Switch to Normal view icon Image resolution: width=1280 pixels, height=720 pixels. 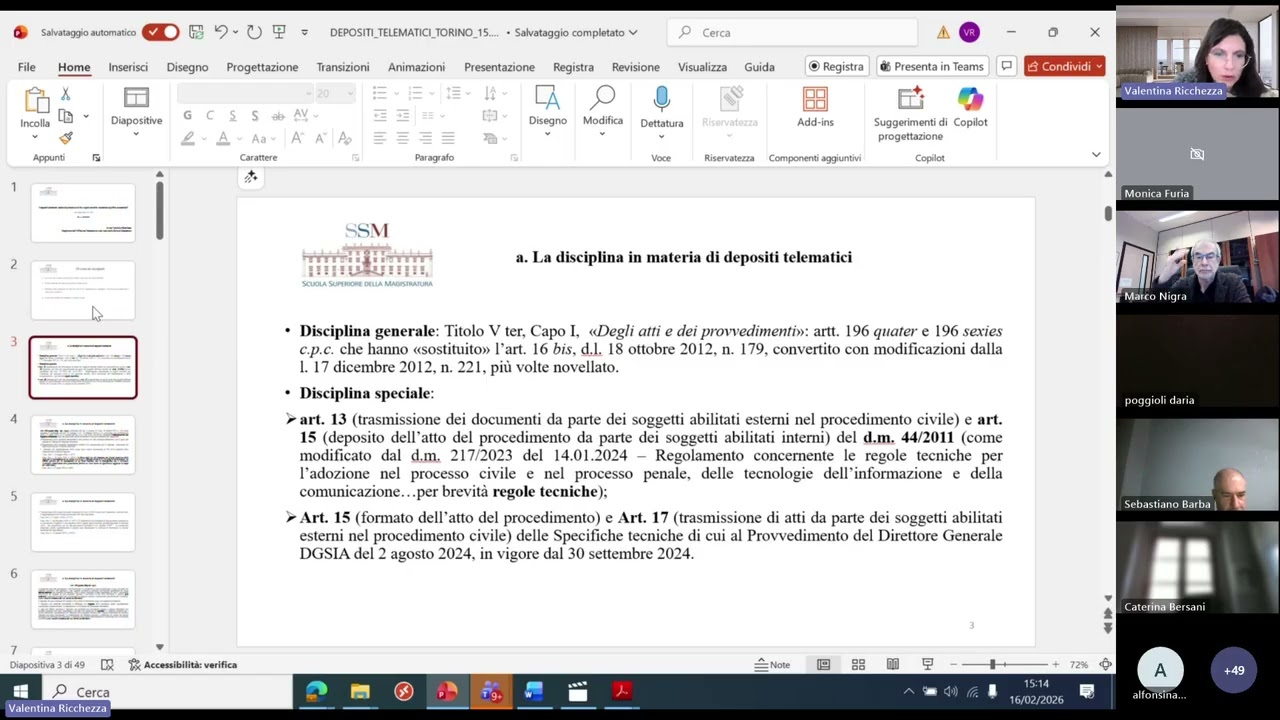tap(823, 665)
